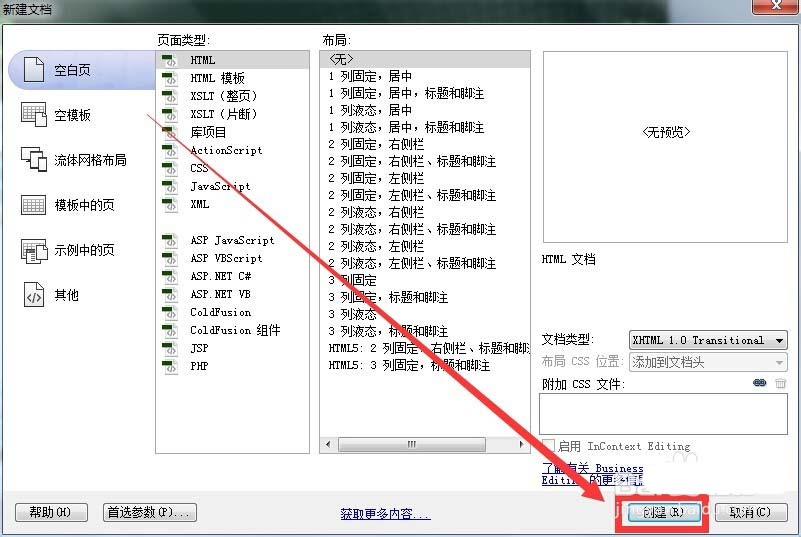
Task: Click the Cancel (取消) button
Action: 749,512
